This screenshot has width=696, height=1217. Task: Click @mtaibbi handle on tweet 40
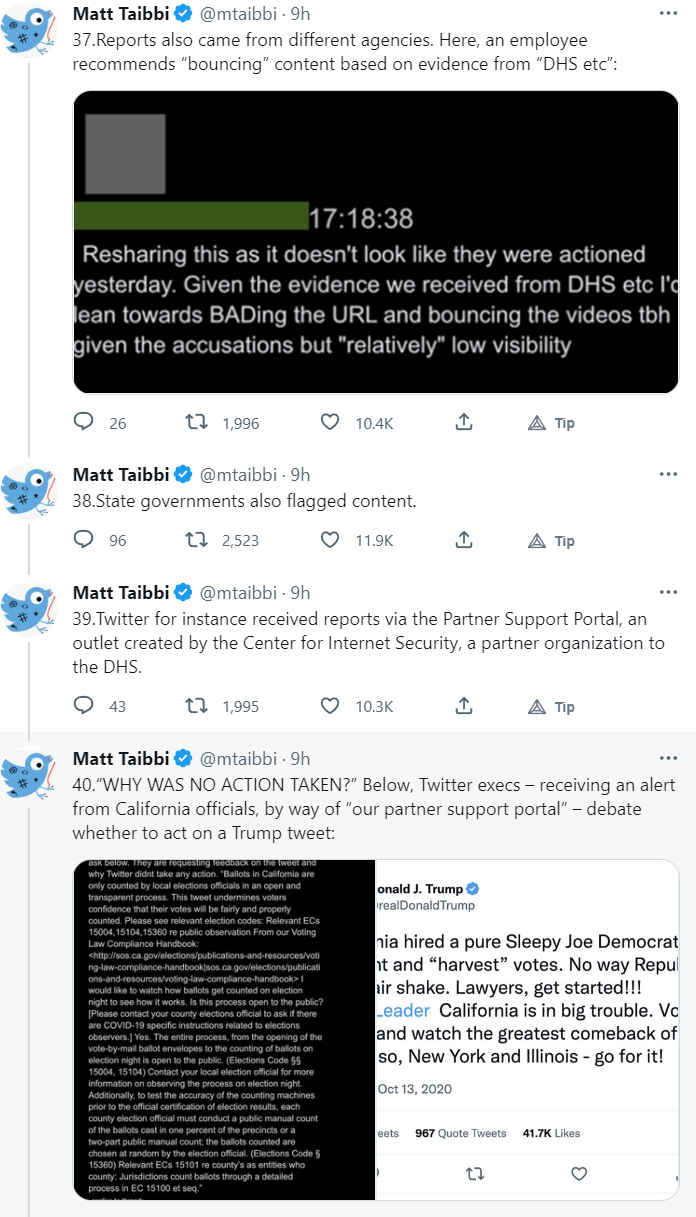(240, 758)
